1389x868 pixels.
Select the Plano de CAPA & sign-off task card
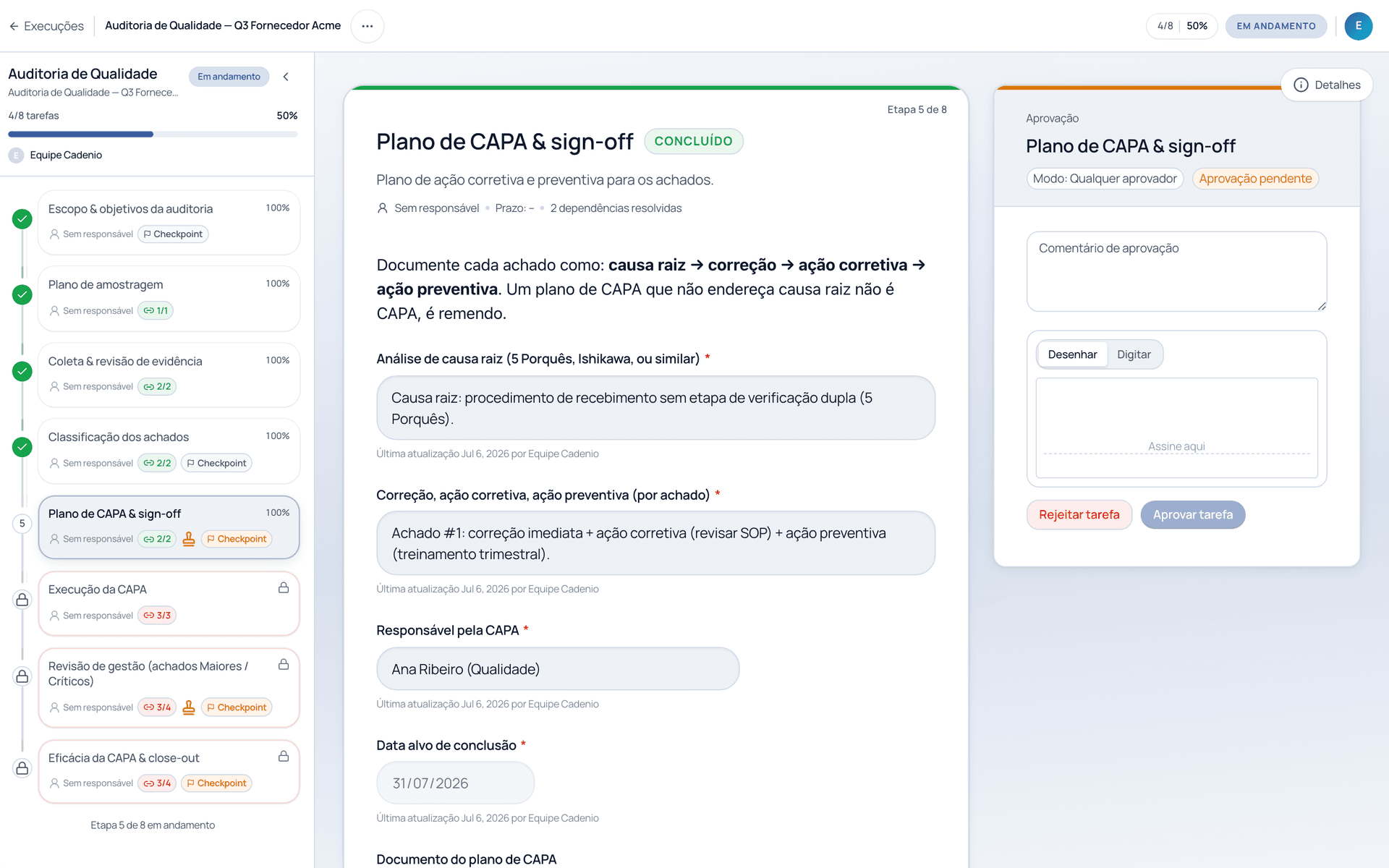[x=169, y=527]
